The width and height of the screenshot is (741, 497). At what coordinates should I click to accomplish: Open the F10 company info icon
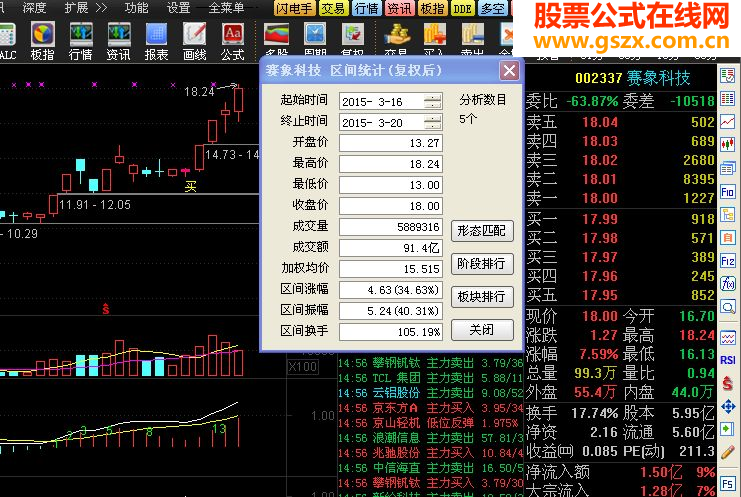[x=728, y=192]
